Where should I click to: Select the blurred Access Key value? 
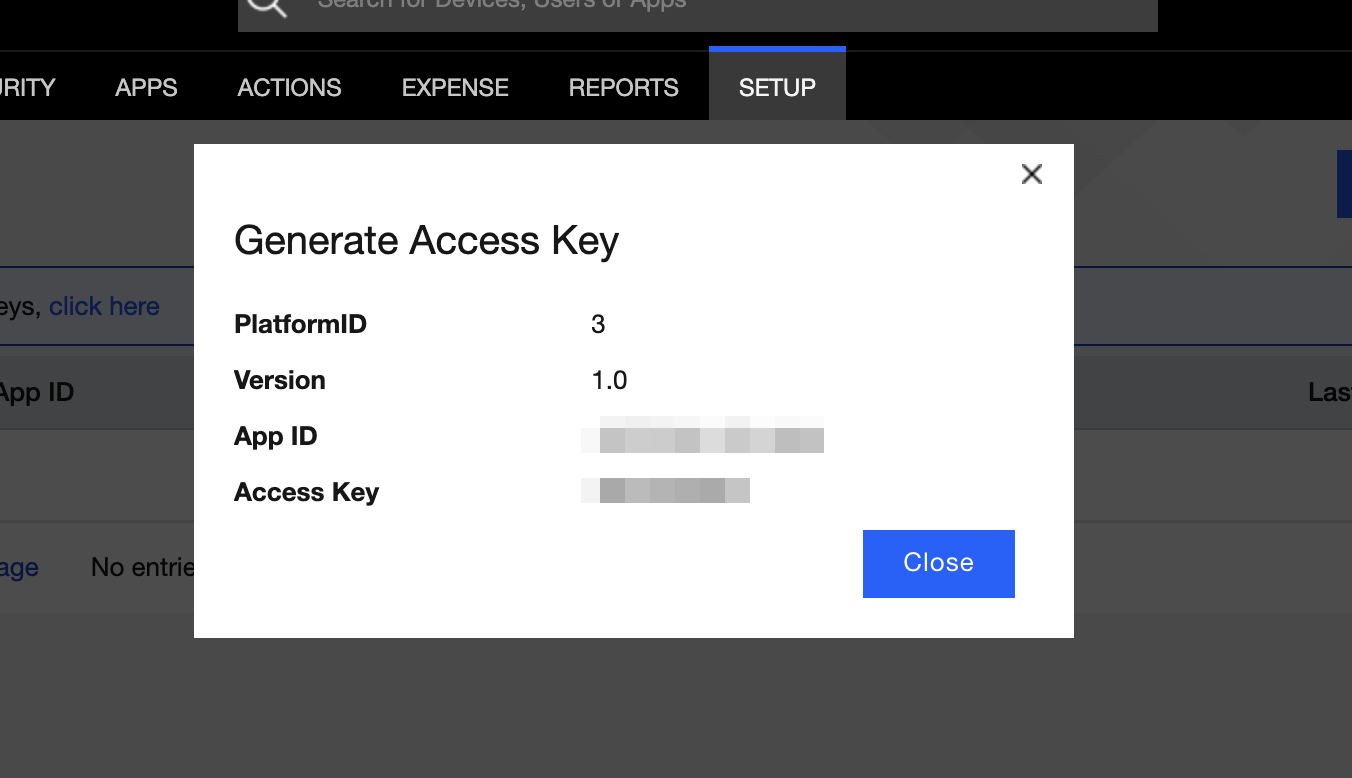(666, 491)
